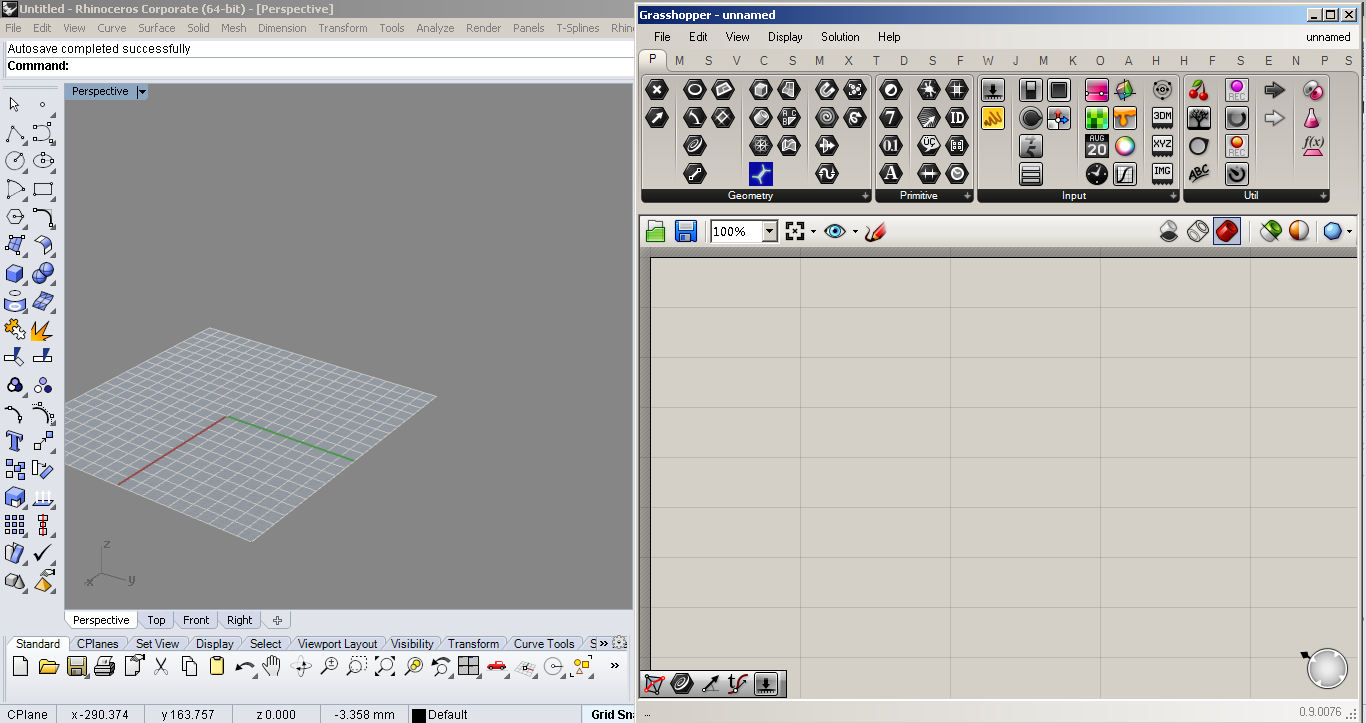Choose the Graph Mapper input icon

point(1125,174)
